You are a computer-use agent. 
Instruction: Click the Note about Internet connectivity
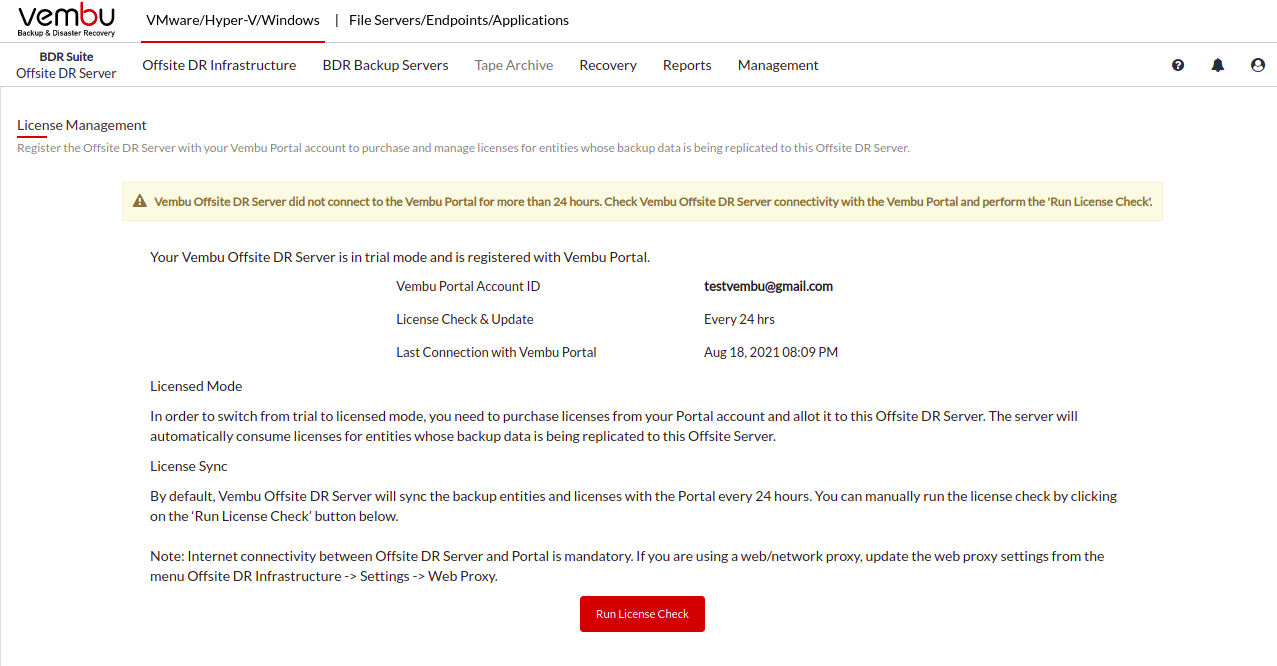click(x=627, y=566)
